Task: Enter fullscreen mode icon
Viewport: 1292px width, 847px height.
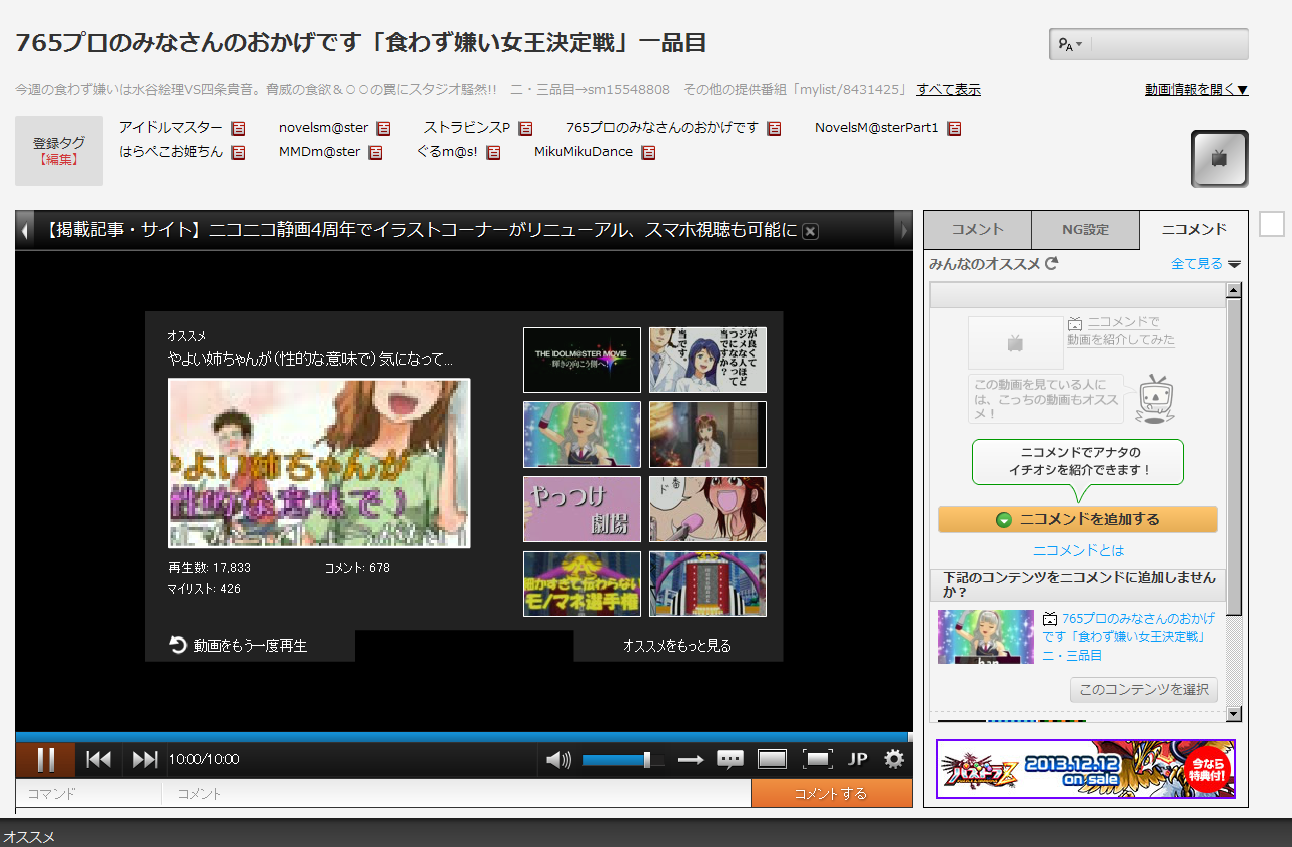Action: pyautogui.click(x=818, y=760)
